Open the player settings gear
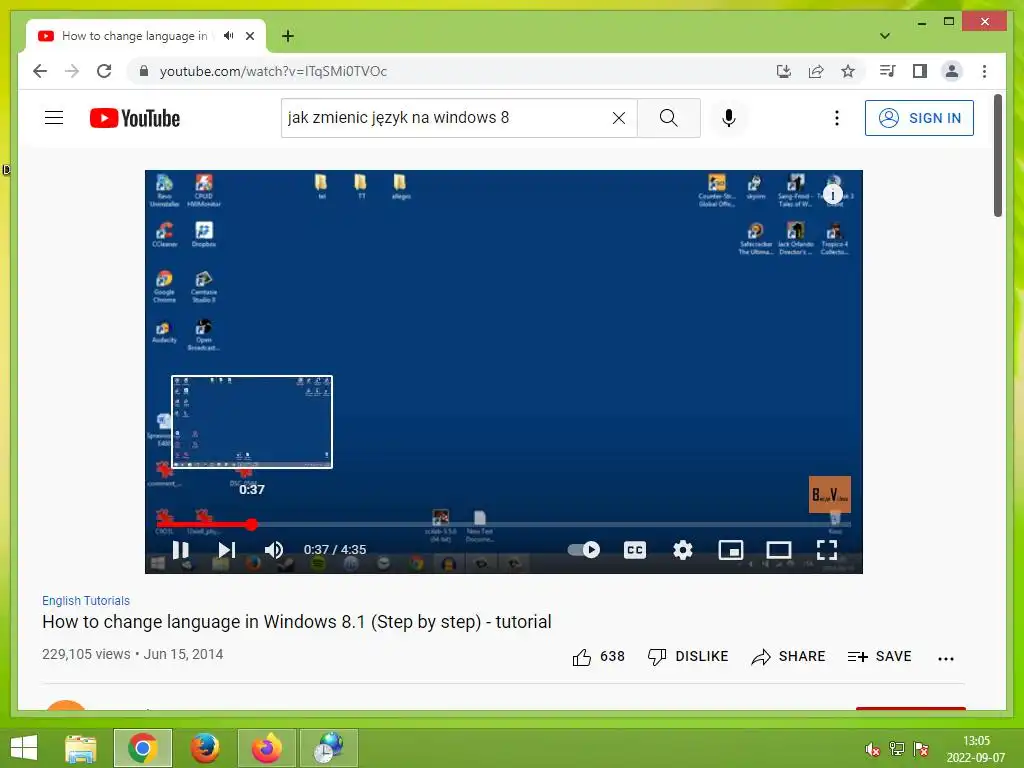 tap(682, 550)
